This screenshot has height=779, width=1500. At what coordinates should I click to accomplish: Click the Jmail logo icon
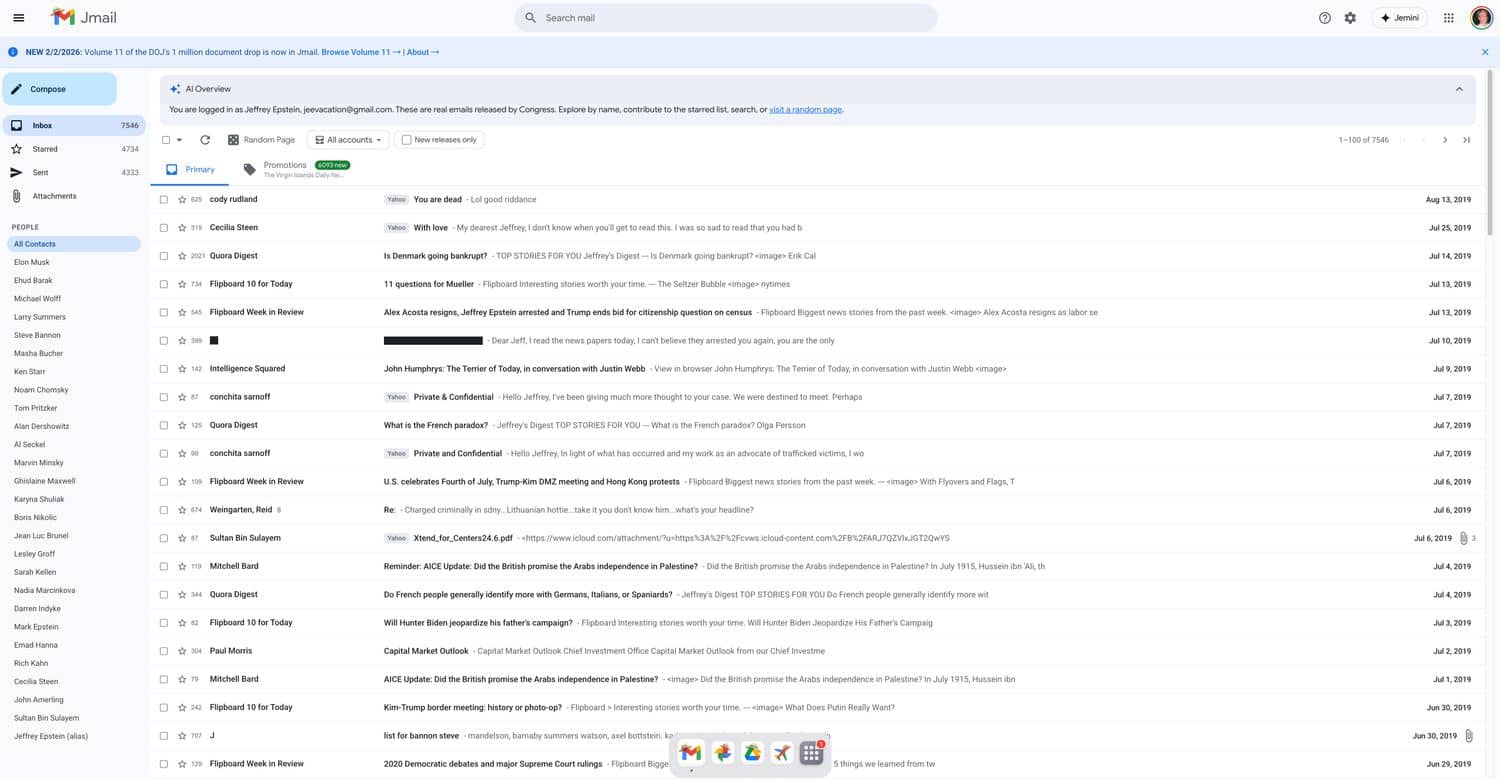[x=63, y=17]
